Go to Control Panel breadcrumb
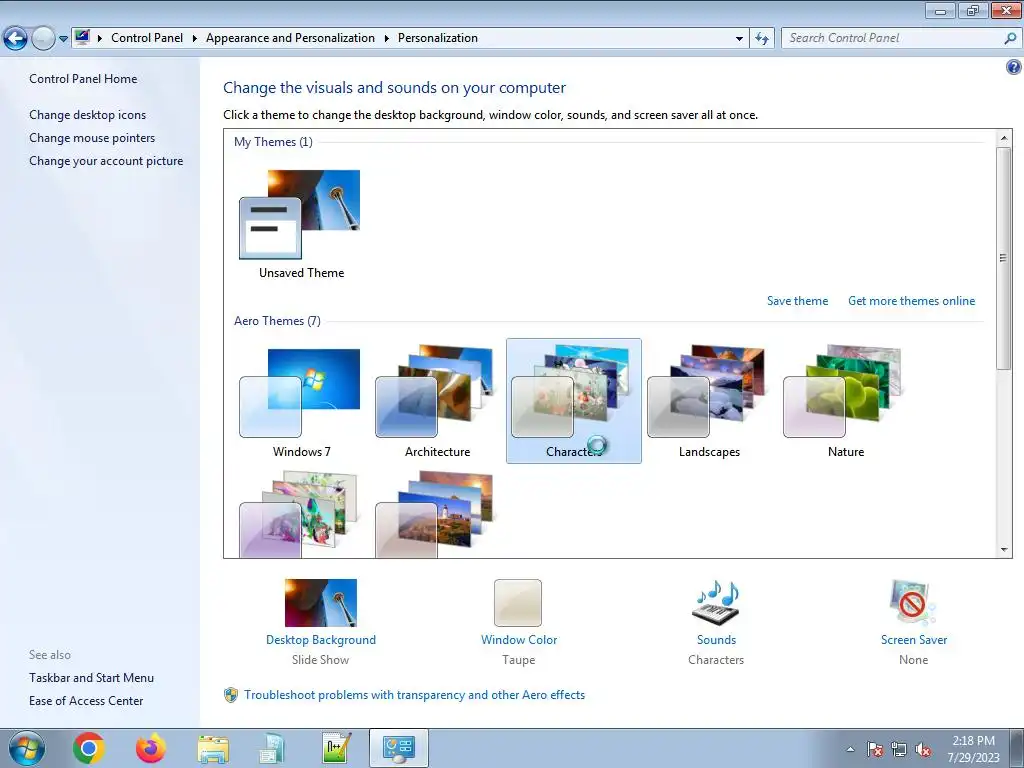This screenshot has width=1024, height=768. [x=147, y=38]
